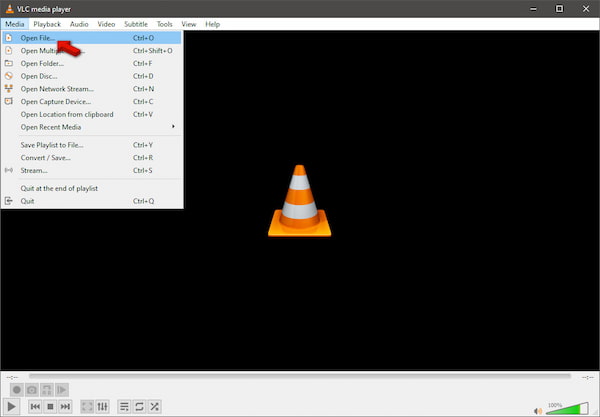This screenshot has height=417, width=600.
Task: Click the Record button
Action: pos(16,390)
